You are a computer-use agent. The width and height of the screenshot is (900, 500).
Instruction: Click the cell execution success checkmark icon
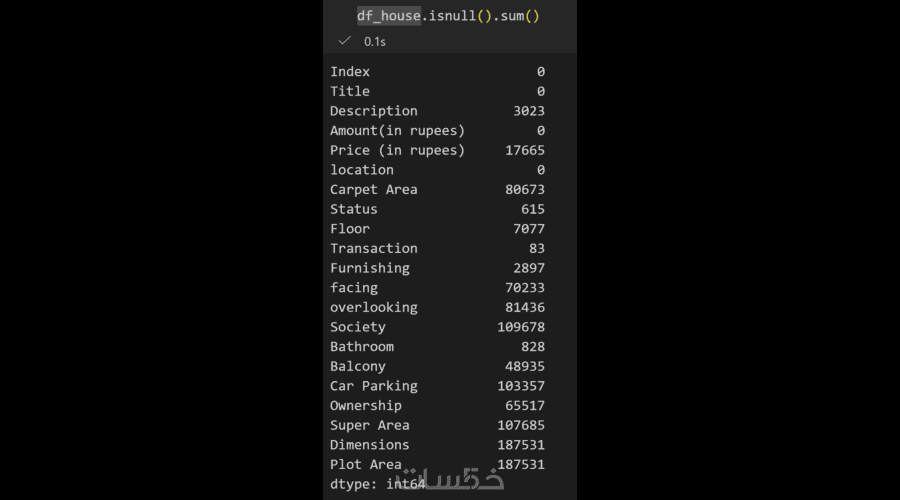tap(344, 41)
